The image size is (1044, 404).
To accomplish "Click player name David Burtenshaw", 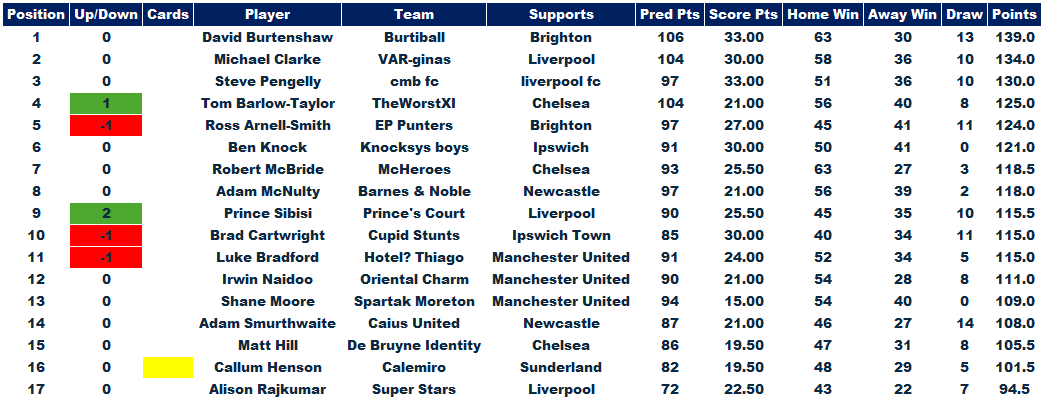I will [268, 37].
